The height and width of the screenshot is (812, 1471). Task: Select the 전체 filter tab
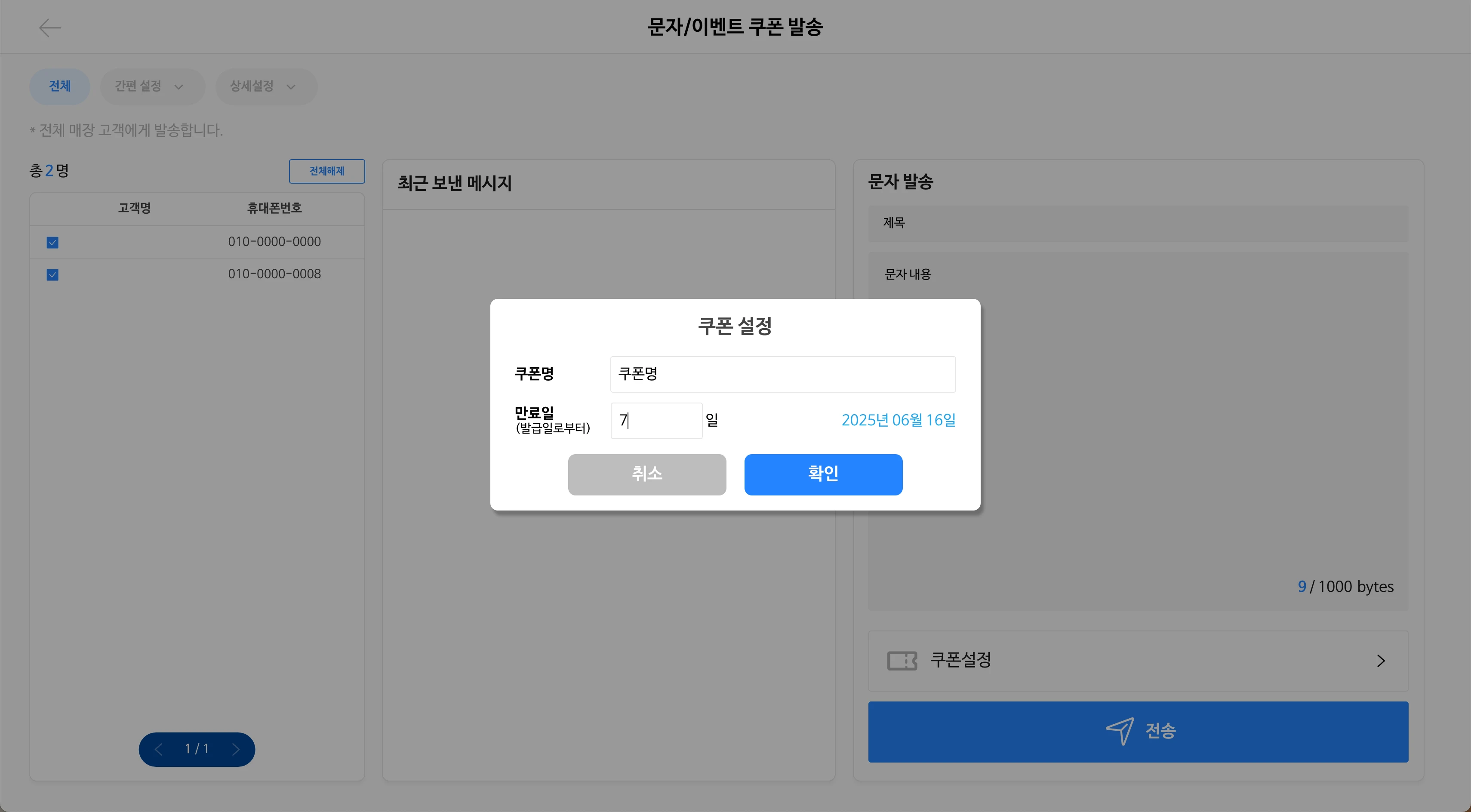(59, 86)
